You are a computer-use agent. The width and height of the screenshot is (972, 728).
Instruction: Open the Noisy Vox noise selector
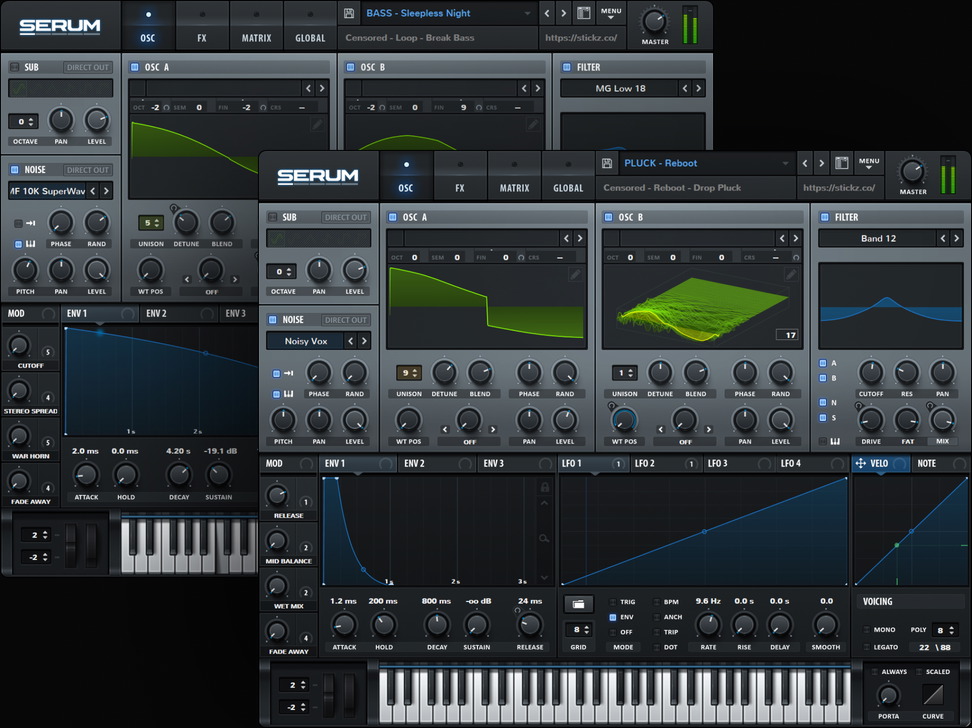click(x=306, y=341)
